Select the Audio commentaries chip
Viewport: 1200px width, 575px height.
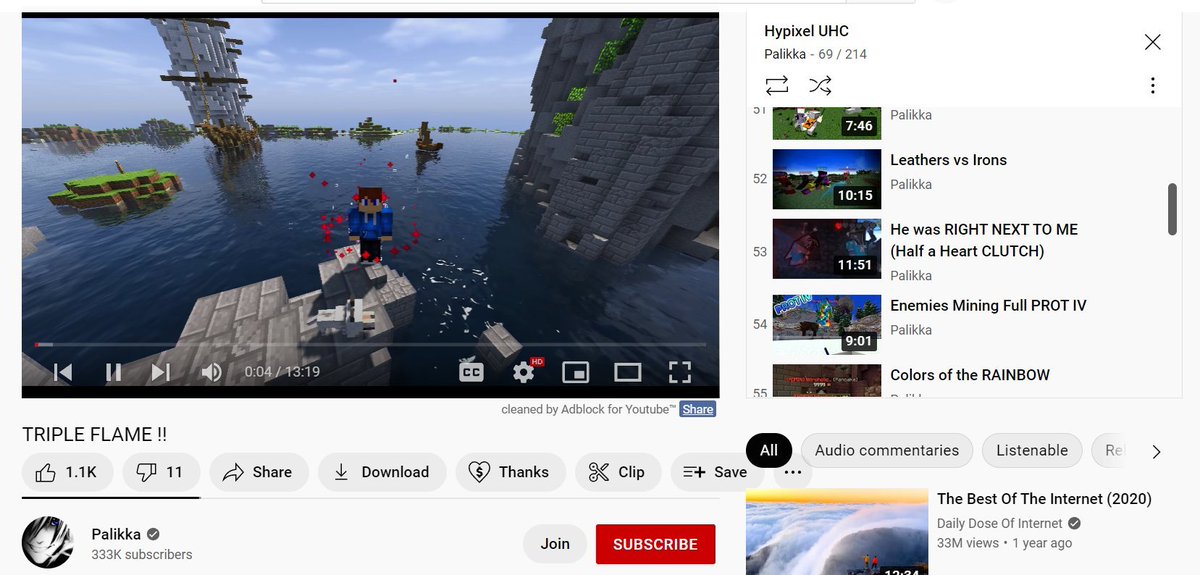click(x=886, y=450)
